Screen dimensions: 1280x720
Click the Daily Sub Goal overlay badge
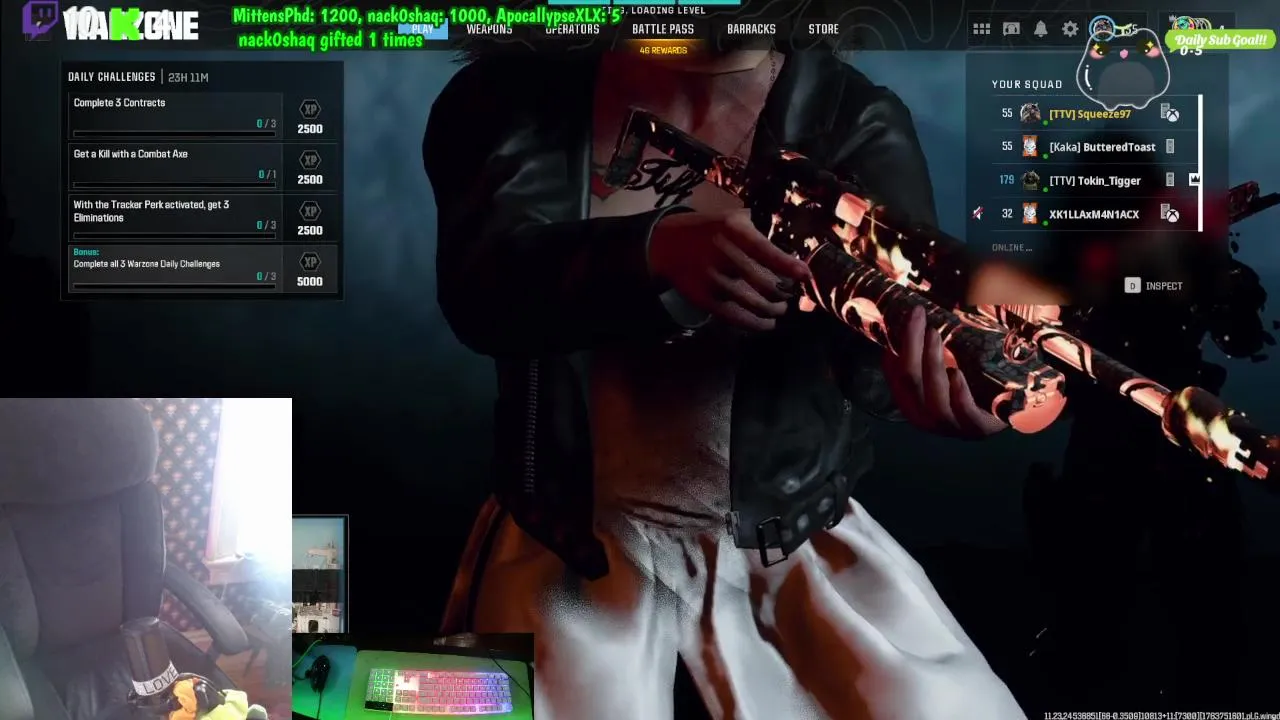coord(1221,40)
